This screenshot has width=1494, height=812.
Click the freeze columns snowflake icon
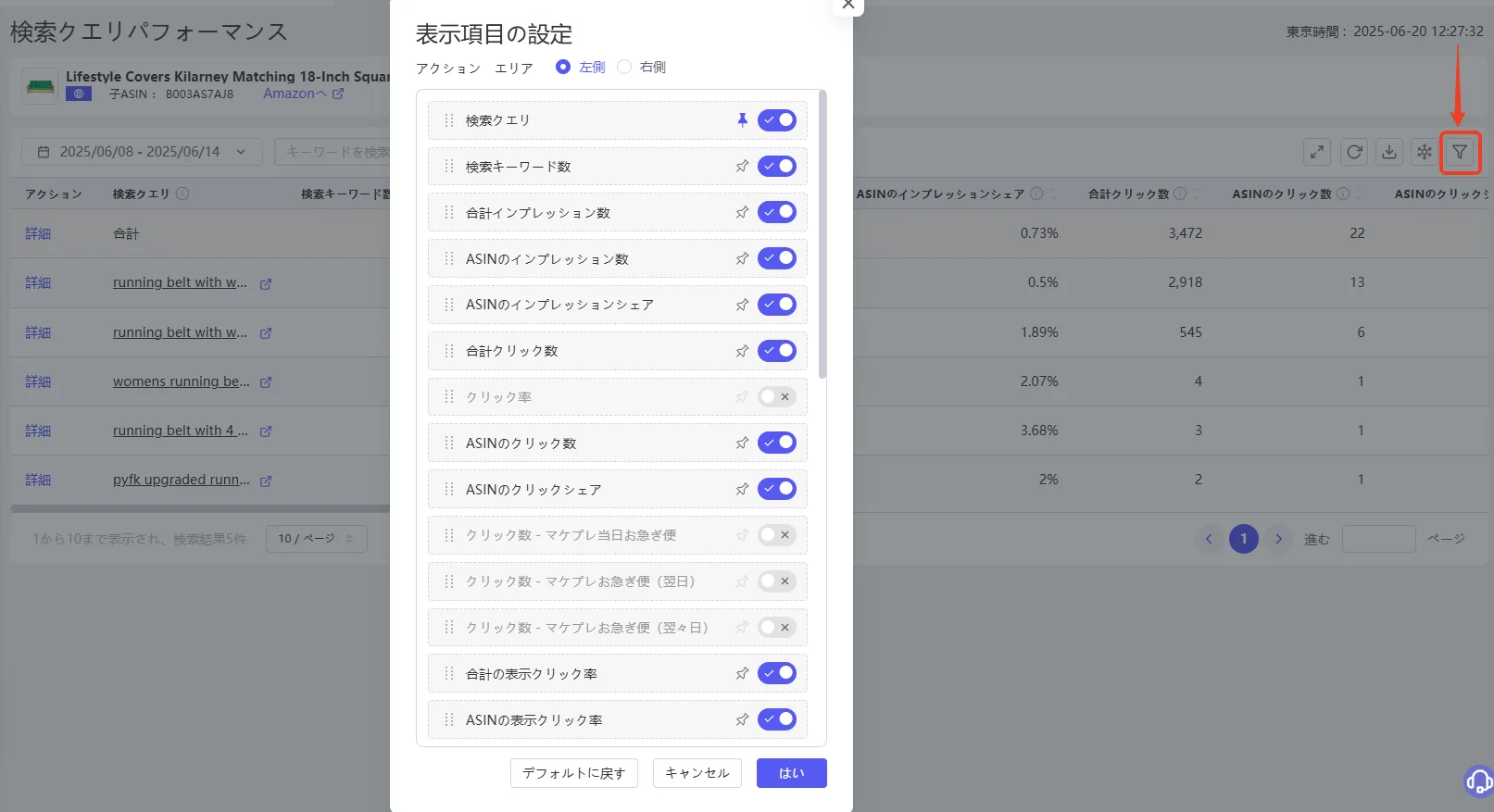pyautogui.click(x=1425, y=152)
